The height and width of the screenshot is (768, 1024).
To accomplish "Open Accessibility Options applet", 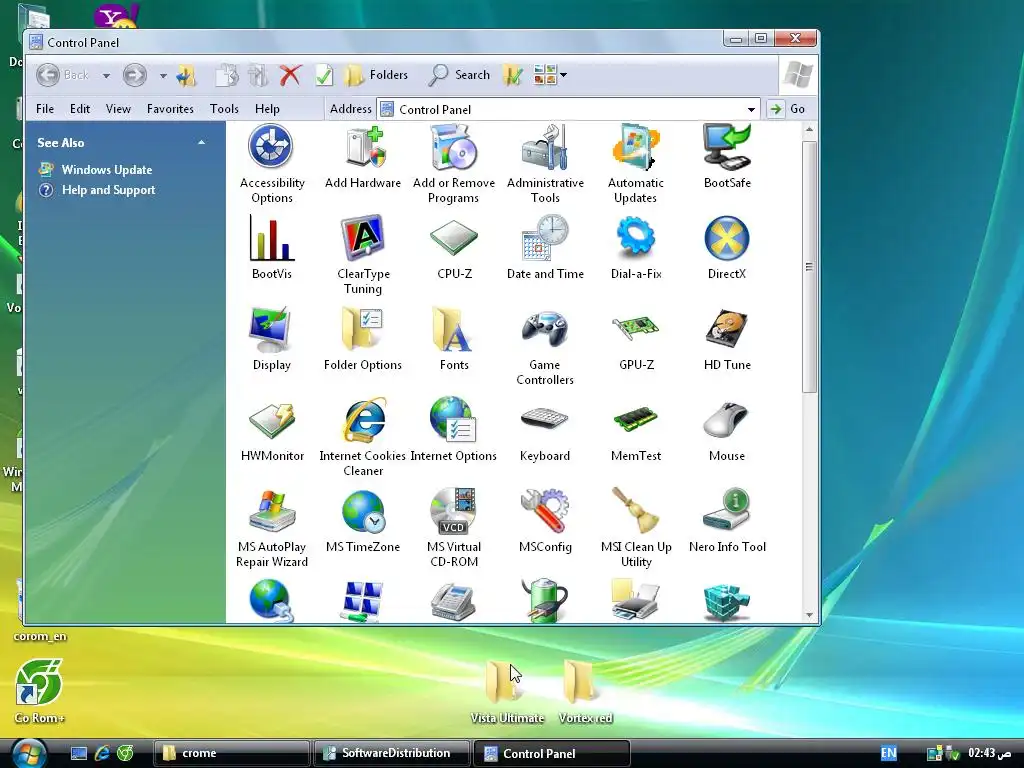I will point(272,163).
